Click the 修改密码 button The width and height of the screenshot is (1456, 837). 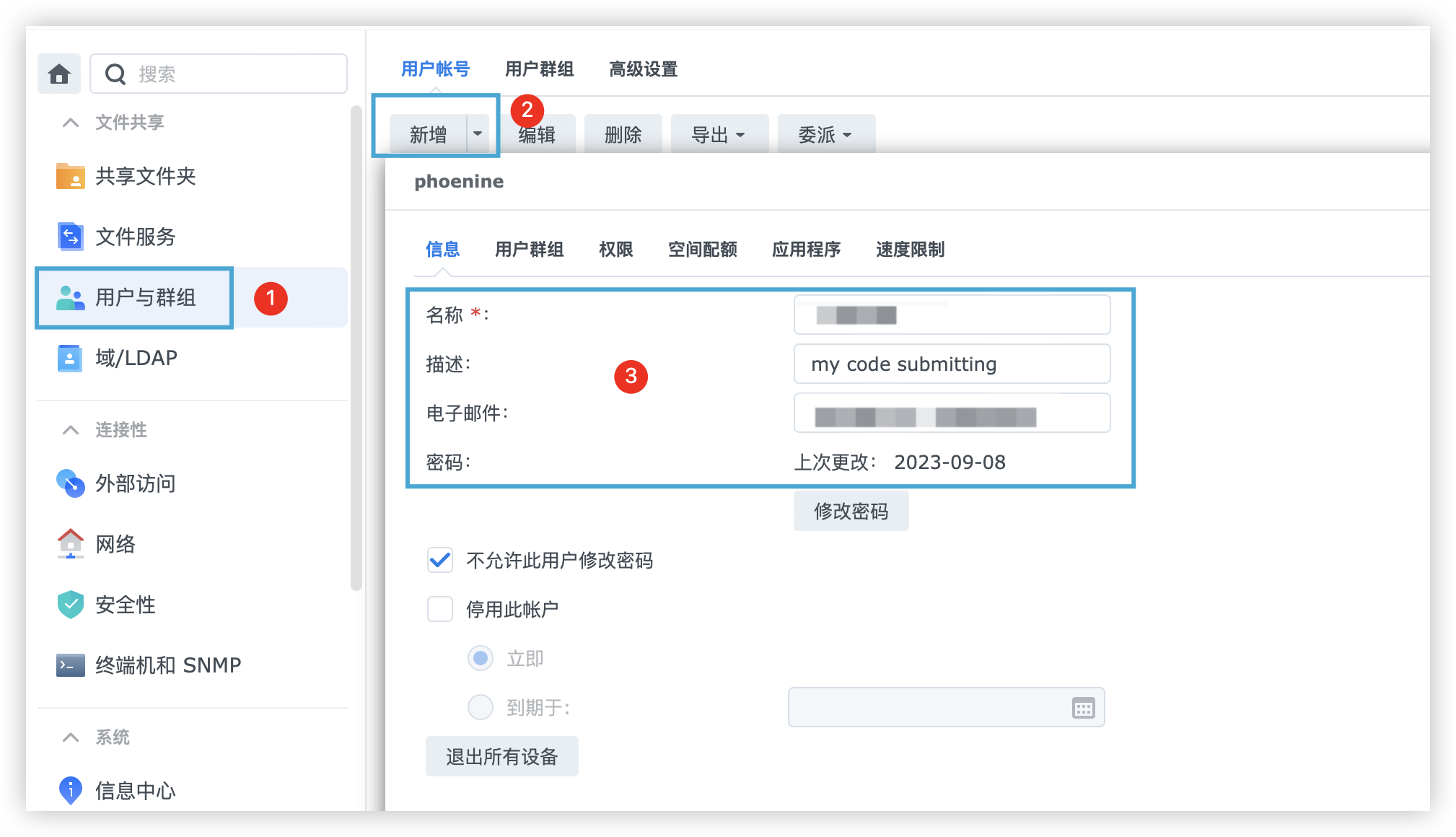tap(851, 510)
